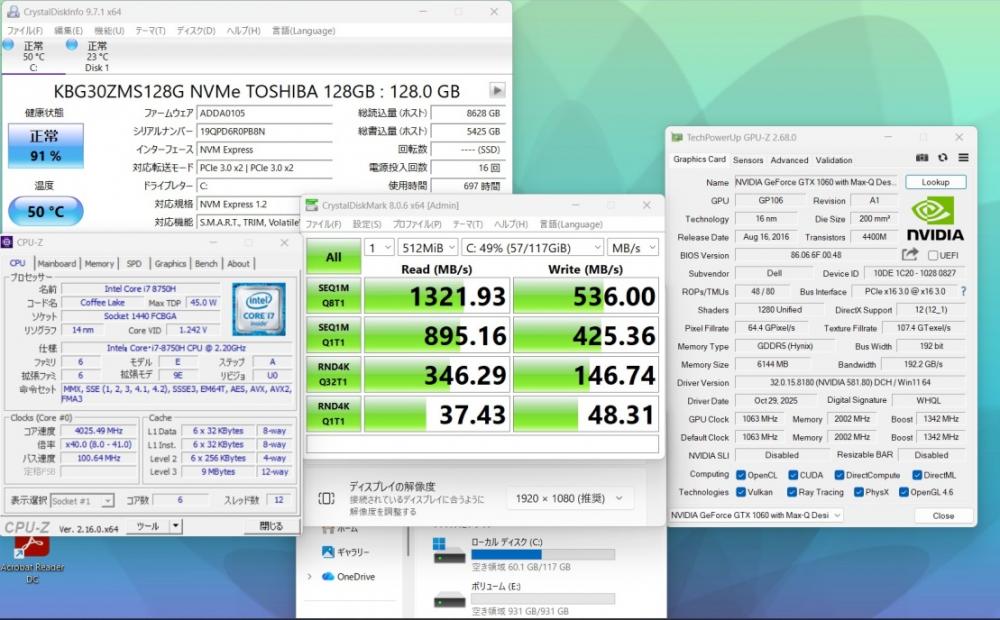Open the 512MiB test size dropdown

click(x=427, y=247)
